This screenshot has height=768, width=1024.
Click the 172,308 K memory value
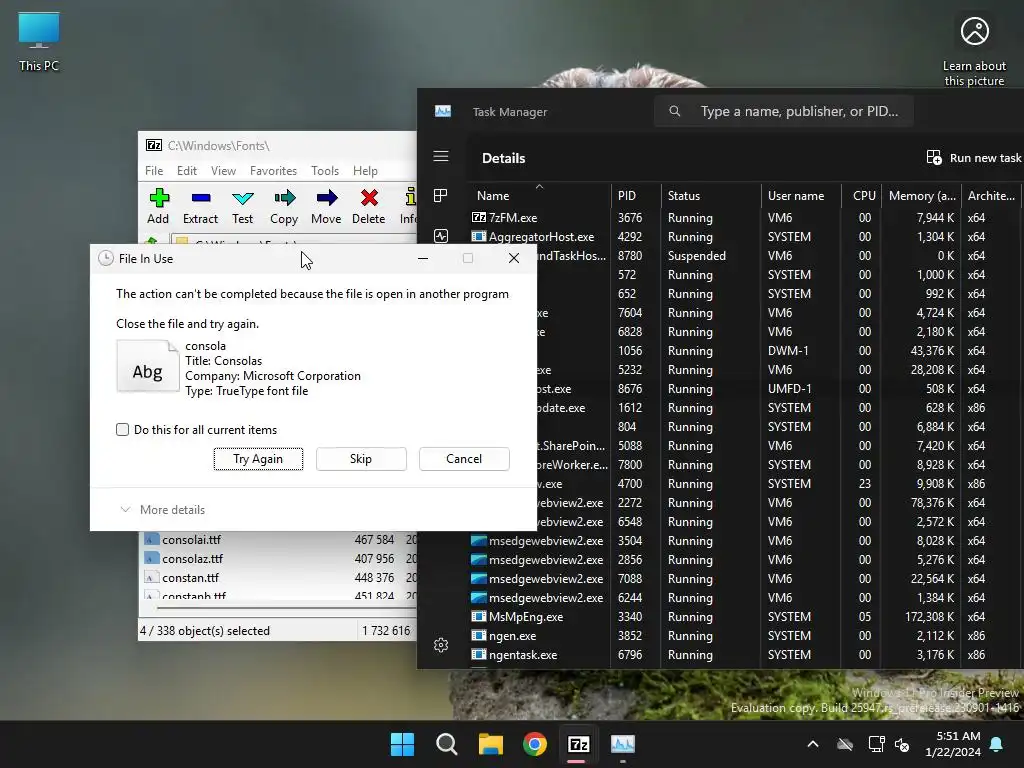[929, 617]
